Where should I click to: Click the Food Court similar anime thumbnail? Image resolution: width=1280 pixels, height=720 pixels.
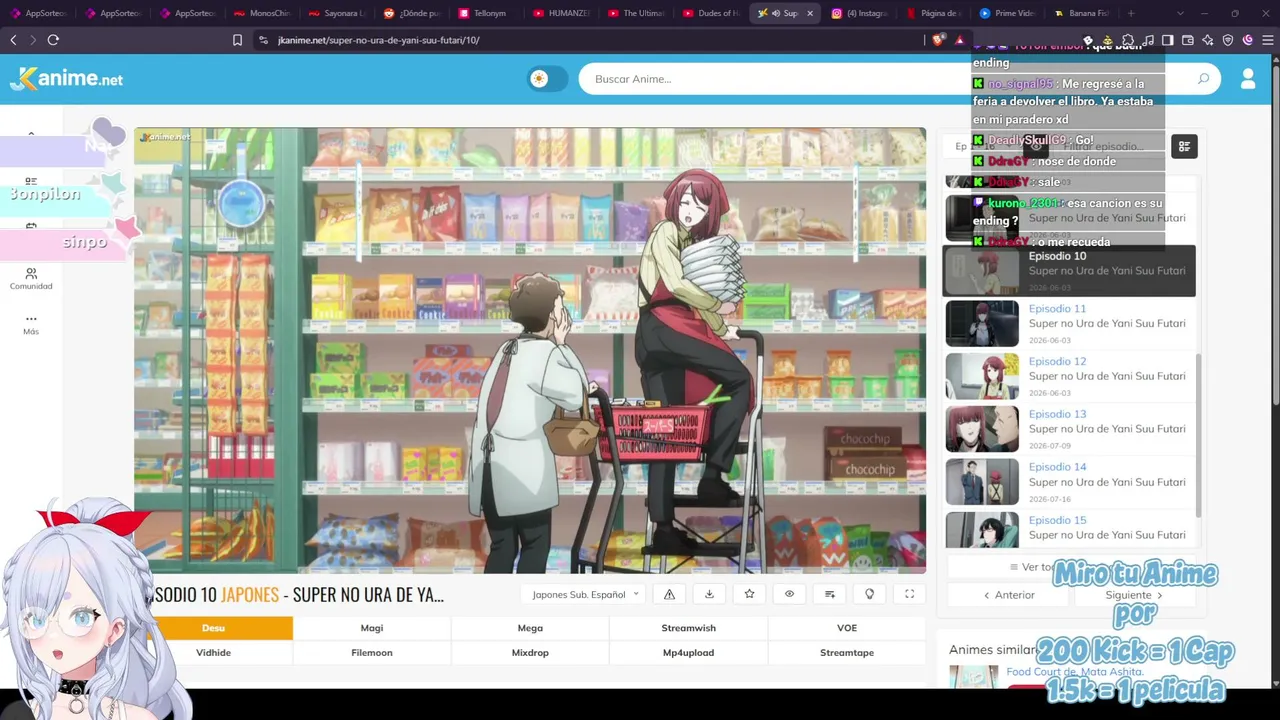[x=973, y=677]
